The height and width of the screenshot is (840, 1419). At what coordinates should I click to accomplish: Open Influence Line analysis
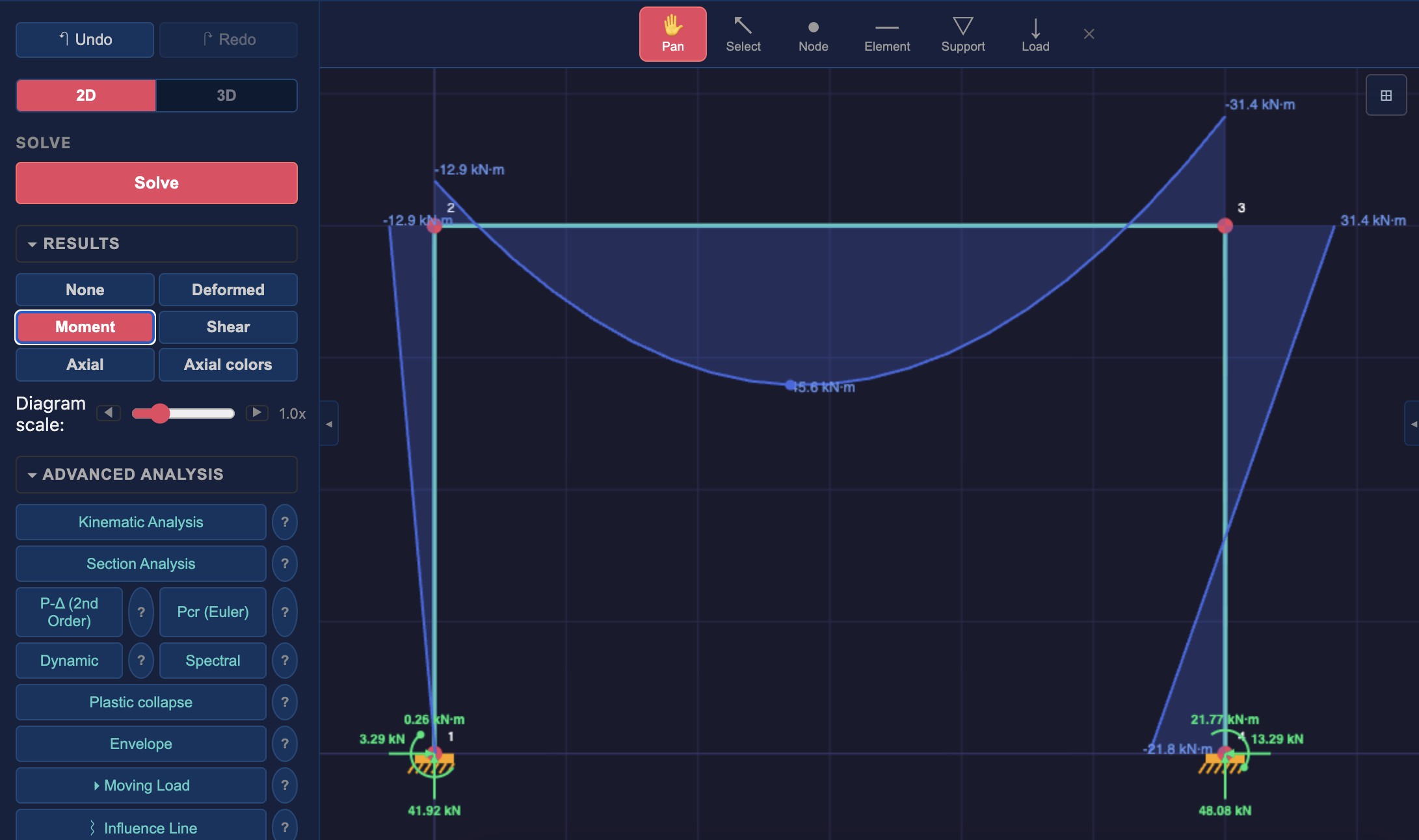click(x=141, y=827)
